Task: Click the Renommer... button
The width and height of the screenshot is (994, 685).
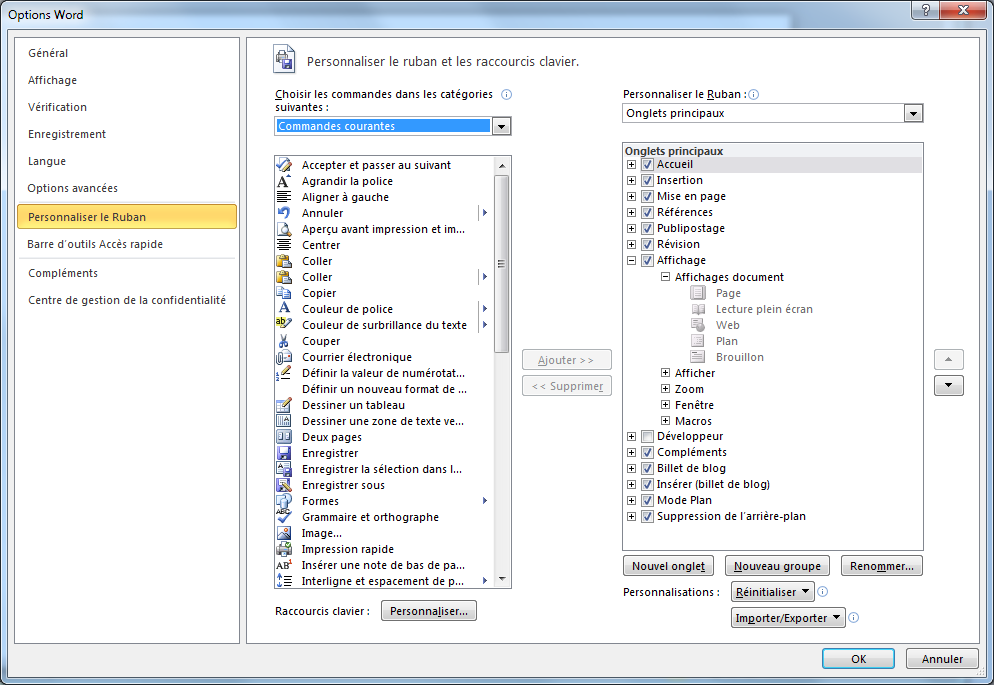Action: coord(882,566)
